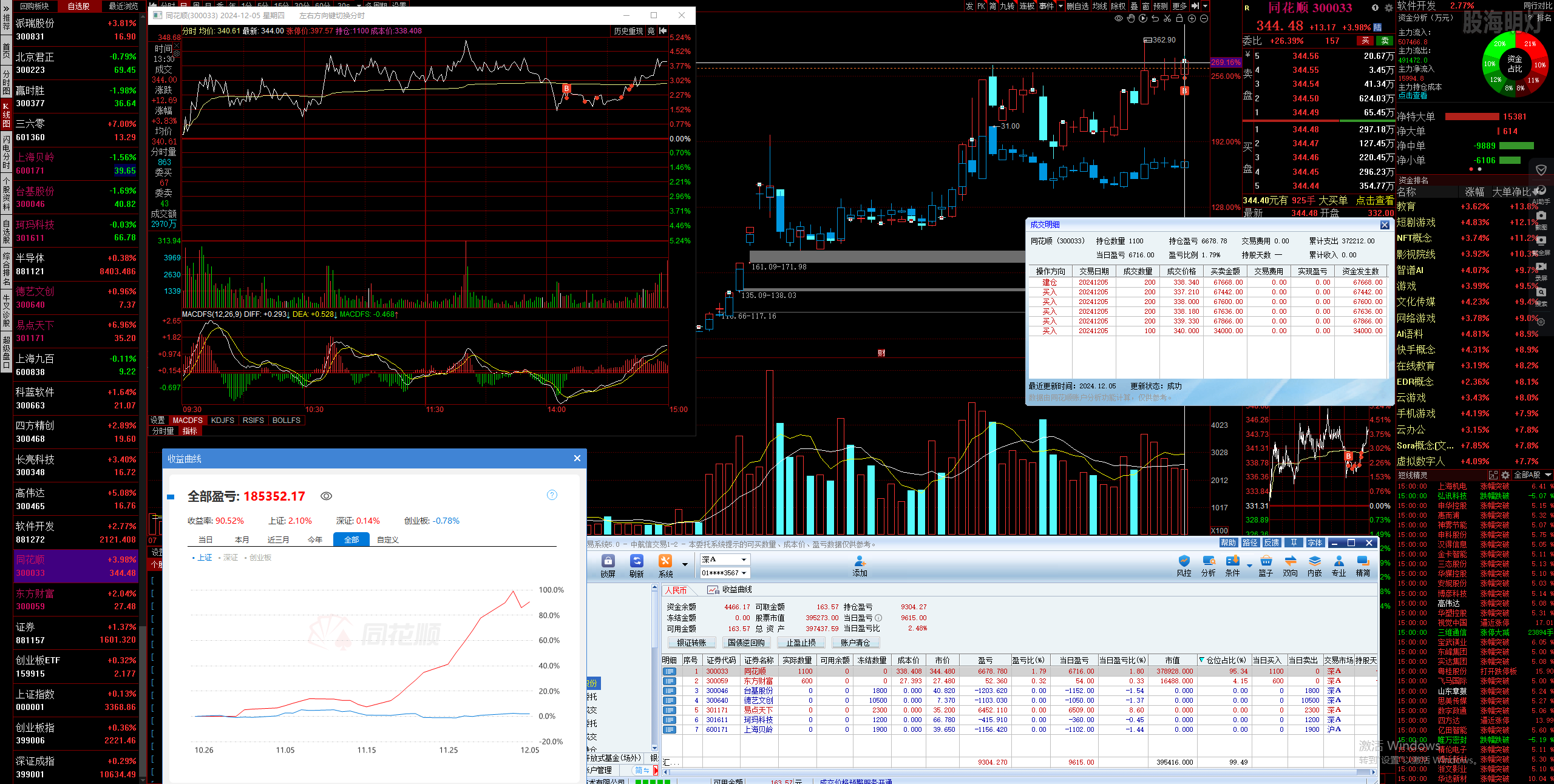The height and width of the screenshot is (784, 1554).
Task: Click the 国债逆回购 button
Action: 746,643
